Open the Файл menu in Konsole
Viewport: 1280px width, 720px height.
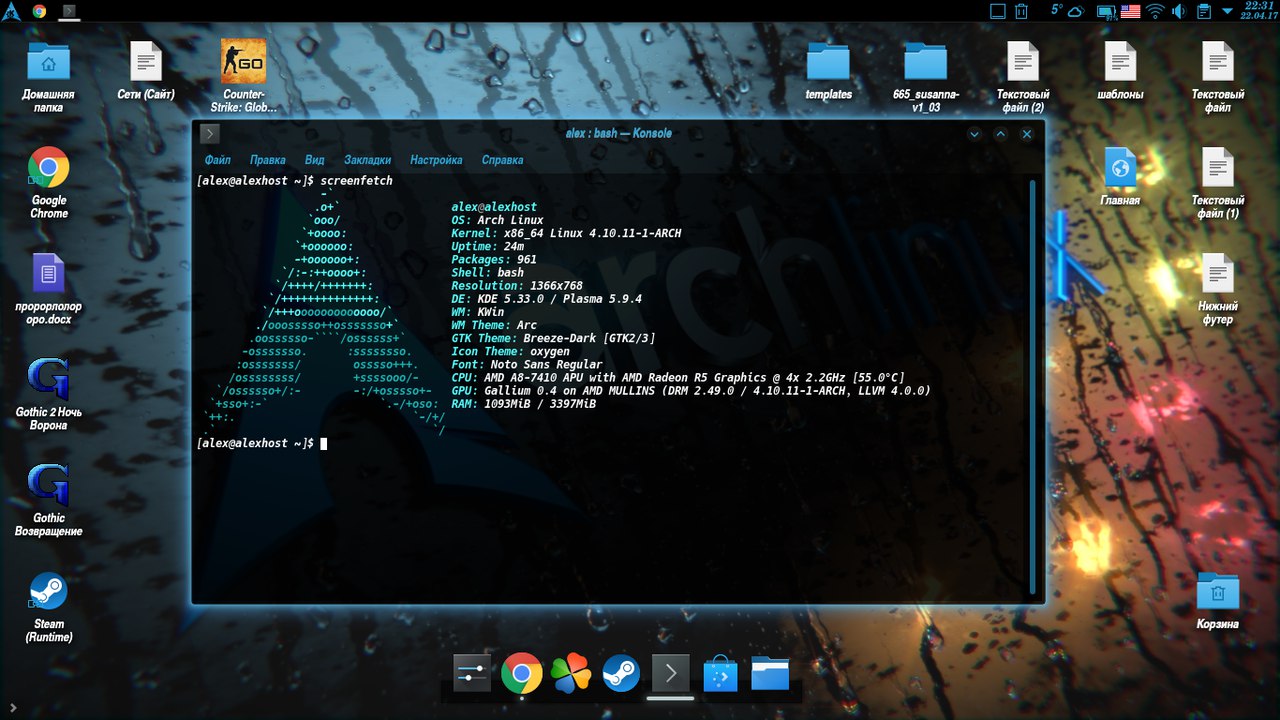click(x=216, y=159)
